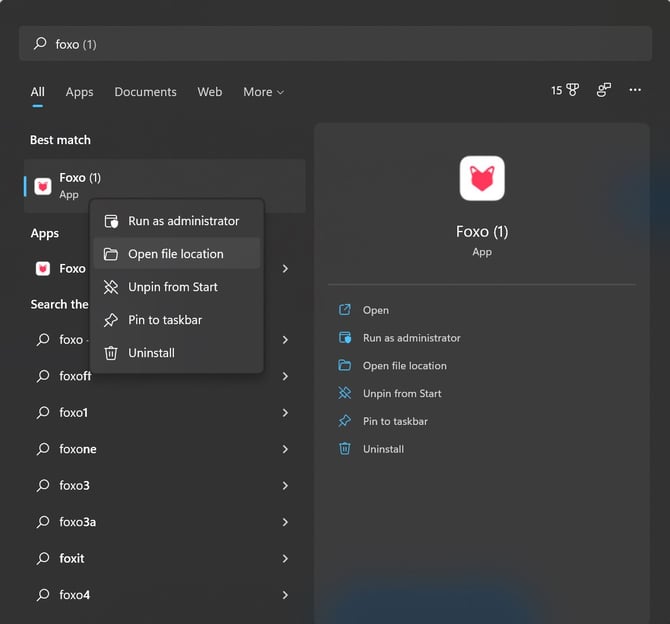Expand the foxo4 suggestion chevron
Viewport: 670px width, 624px height.
pos(285,595)
